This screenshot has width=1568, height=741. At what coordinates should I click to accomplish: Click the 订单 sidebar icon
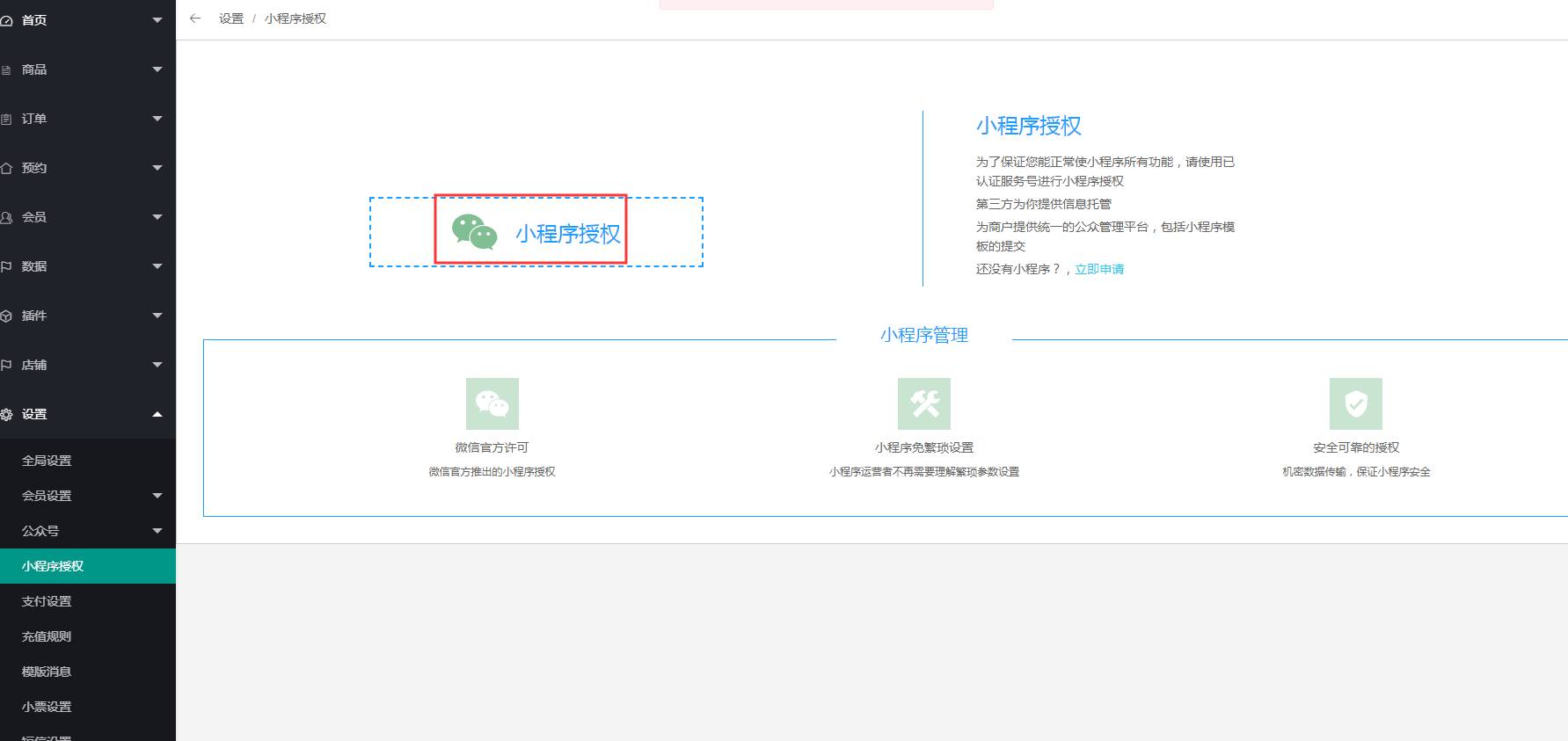tap(6, 119)
